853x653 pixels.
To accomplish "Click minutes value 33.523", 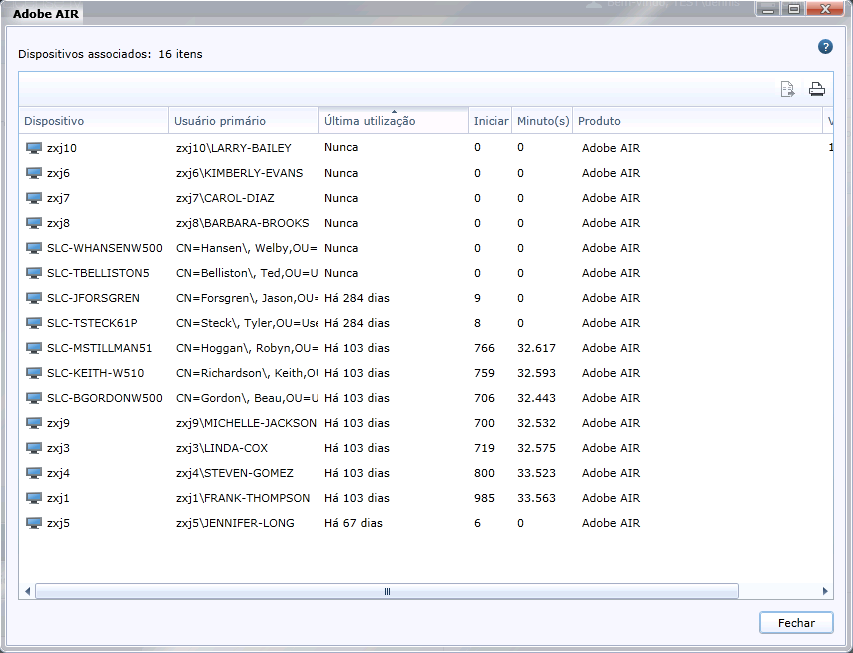I will tap(536, 473).
